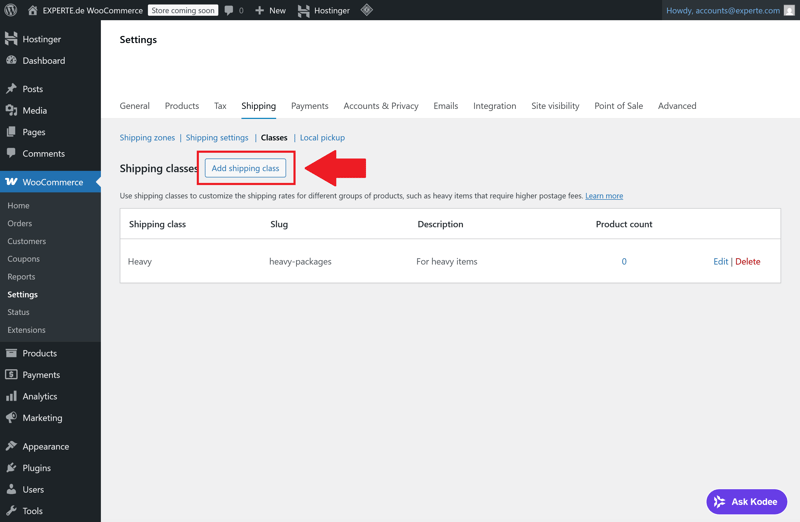This screenshot has height=522, width=800.
Task: Open the Shipping zones sub-tab
Action: [x=147, y=138]
